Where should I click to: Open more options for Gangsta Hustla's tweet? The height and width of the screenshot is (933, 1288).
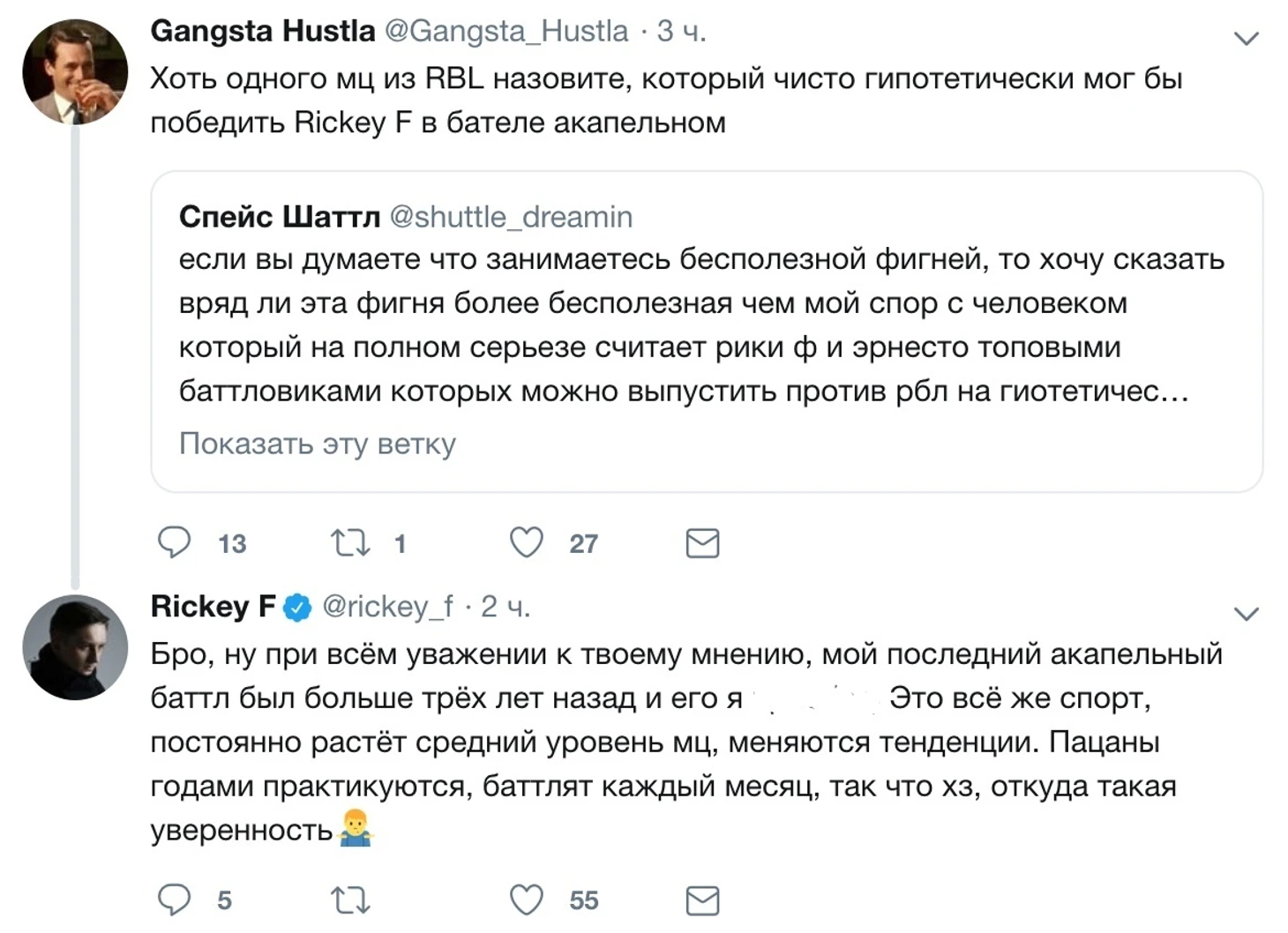[x=1246, y=38]
